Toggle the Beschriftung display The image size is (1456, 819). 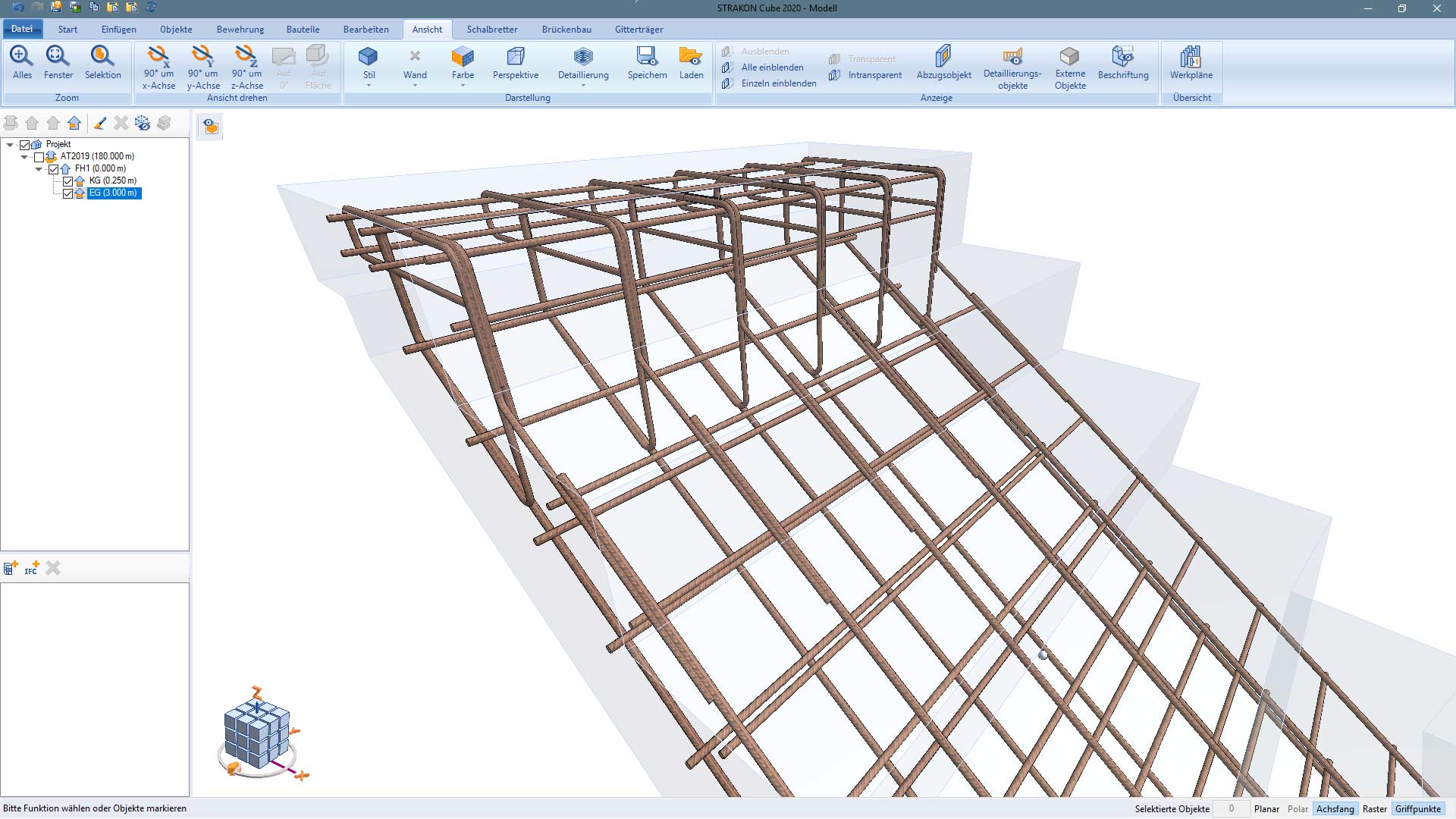click(1123, 62)
